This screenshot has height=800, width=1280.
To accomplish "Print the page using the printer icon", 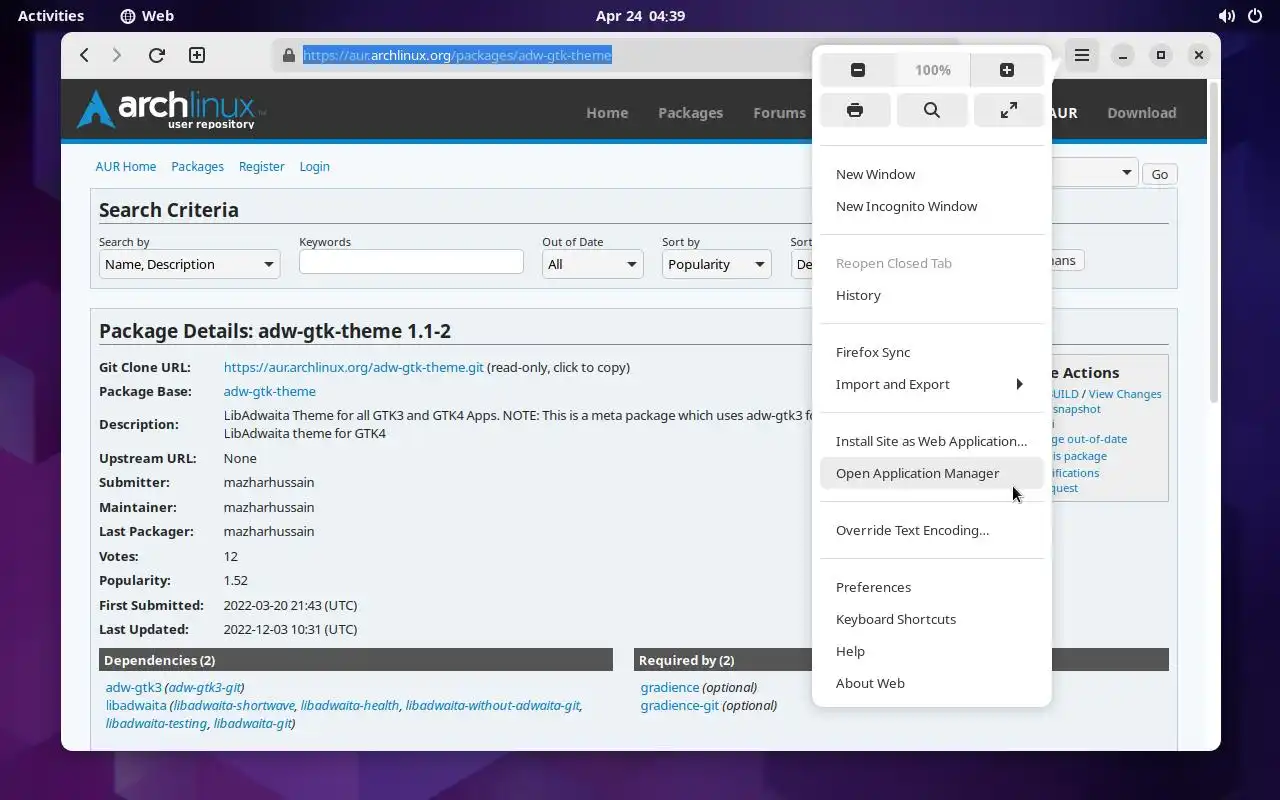I will 855,110.
